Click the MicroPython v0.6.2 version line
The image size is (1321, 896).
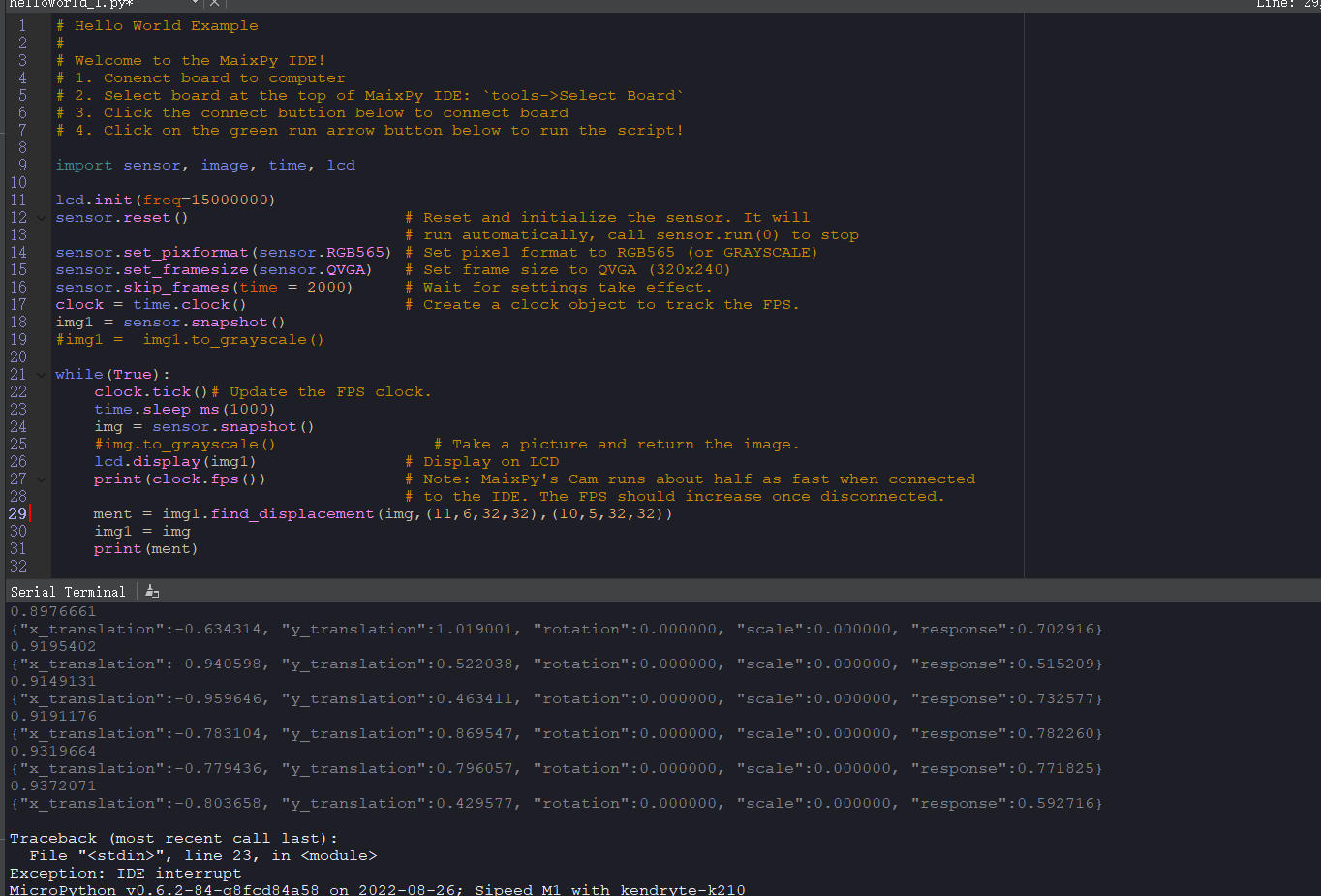pos(378,889)
